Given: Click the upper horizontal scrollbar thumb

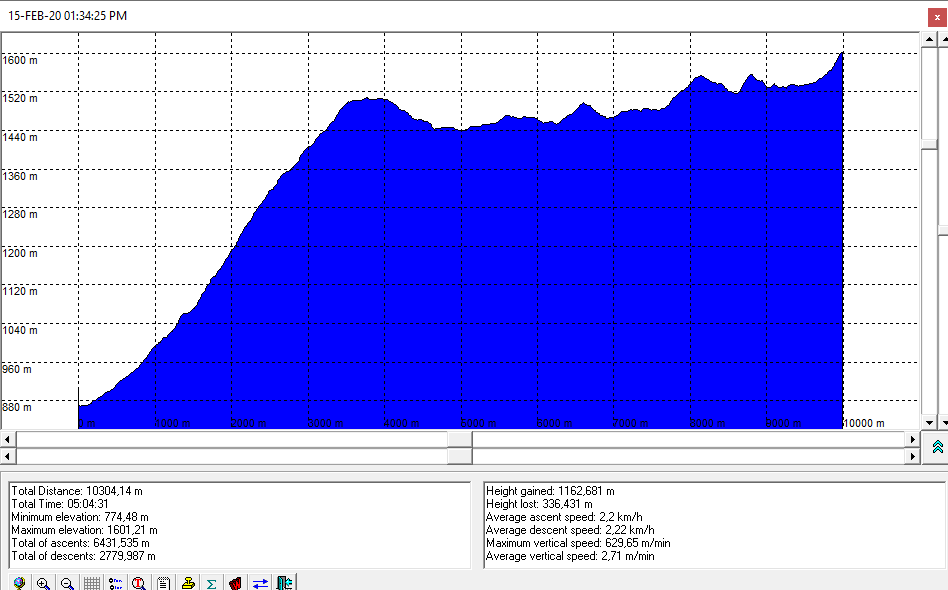Looking at the screenshot, I should [459, 439].
